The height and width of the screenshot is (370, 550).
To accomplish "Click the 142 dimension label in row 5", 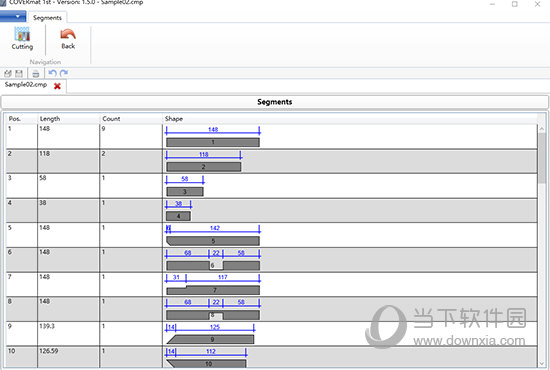I will 215,228.
